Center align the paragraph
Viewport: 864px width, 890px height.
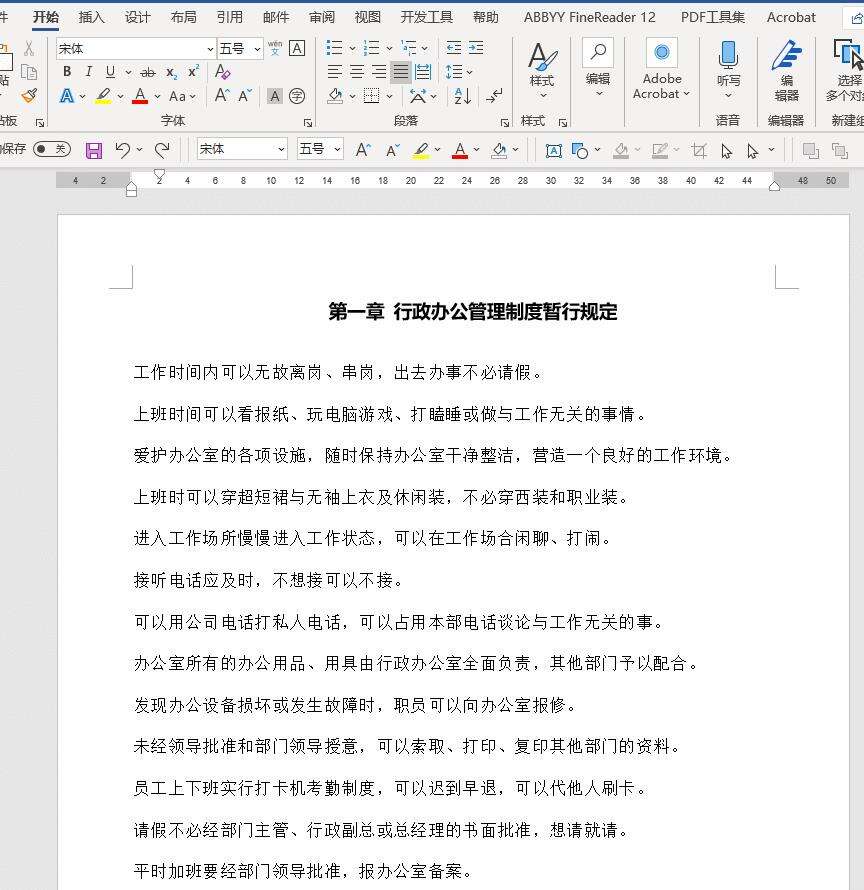[x=356, y=72]
